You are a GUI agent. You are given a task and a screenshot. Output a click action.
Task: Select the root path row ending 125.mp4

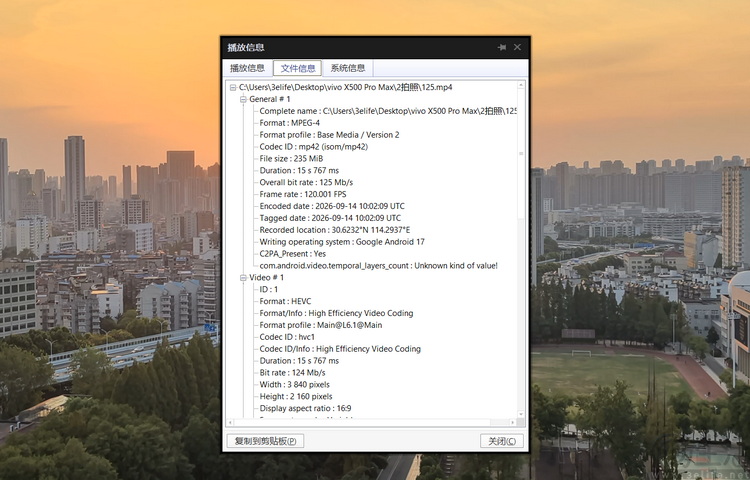coord(345,87)
